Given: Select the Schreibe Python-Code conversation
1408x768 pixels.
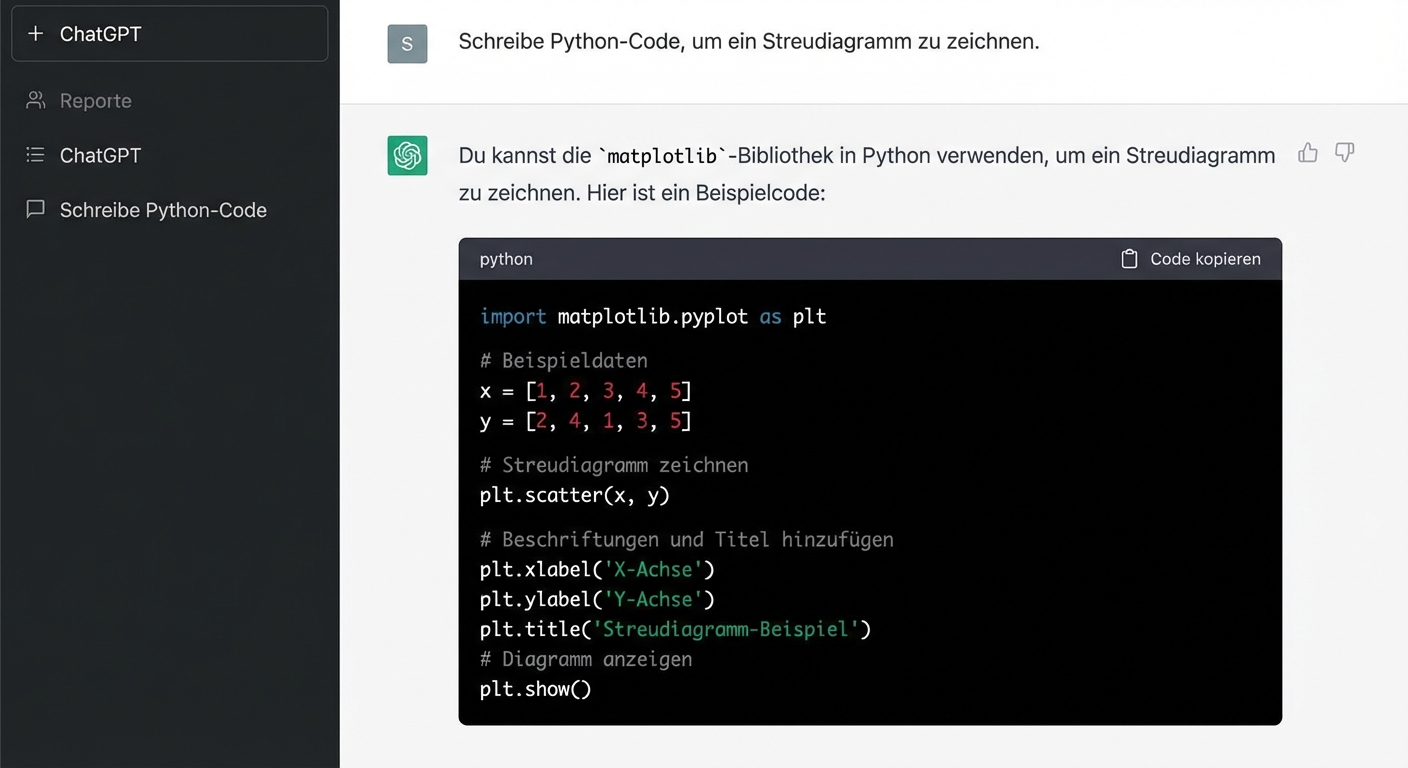Looking at the screenshot, I should (164, 210).
